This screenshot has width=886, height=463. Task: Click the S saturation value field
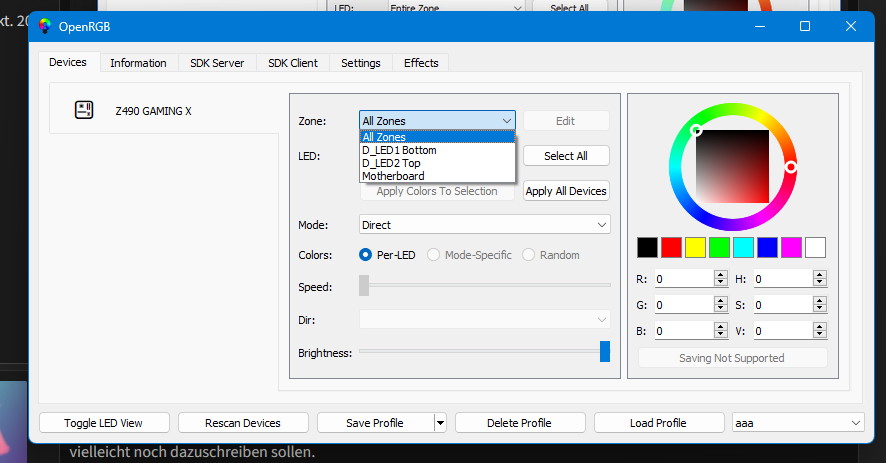pyautogui.click(x=783, y=305)
